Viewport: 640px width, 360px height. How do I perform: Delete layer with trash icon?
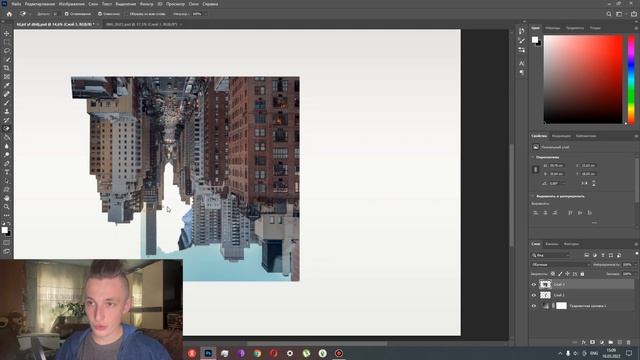click(629, 342)
